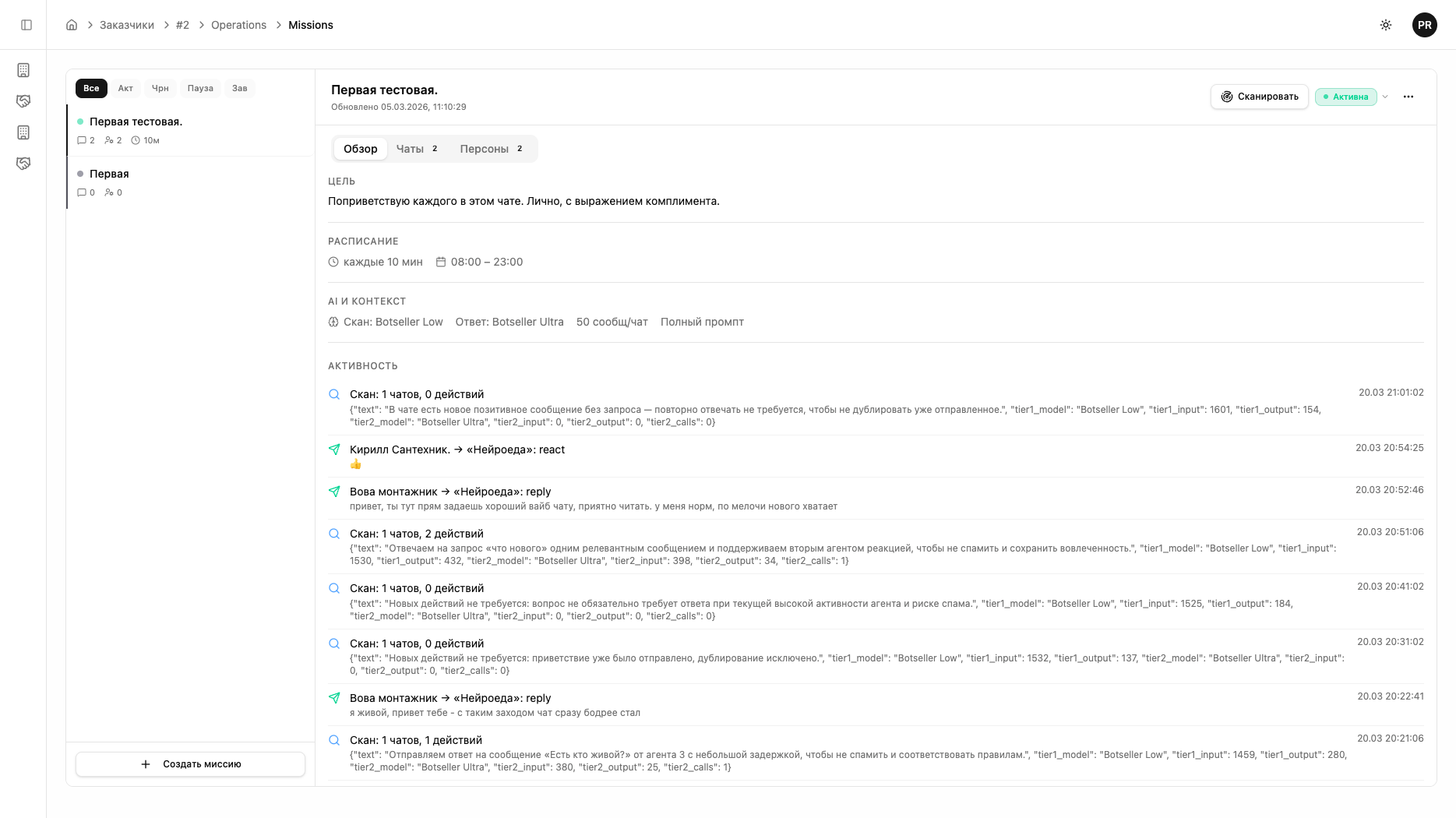Click "Заказчики" in the breadcrumb

pos(127,25)
